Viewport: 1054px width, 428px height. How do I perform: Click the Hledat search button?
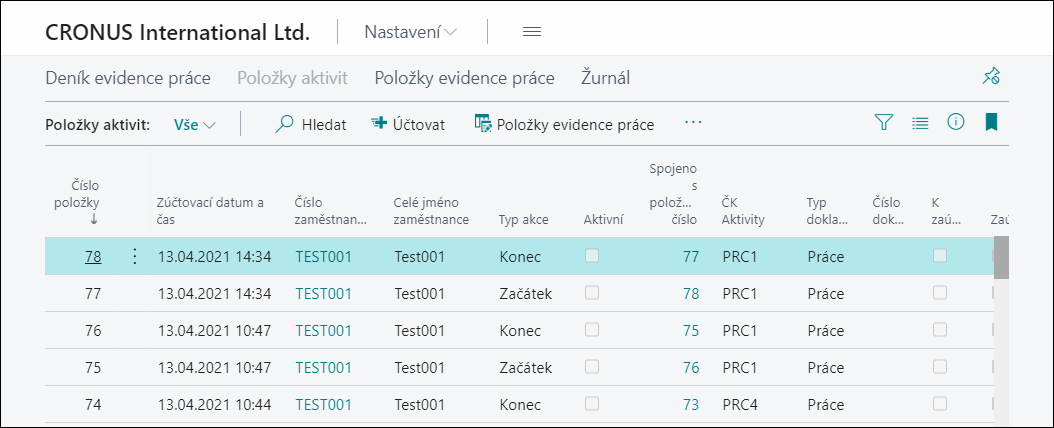[311, 124]
